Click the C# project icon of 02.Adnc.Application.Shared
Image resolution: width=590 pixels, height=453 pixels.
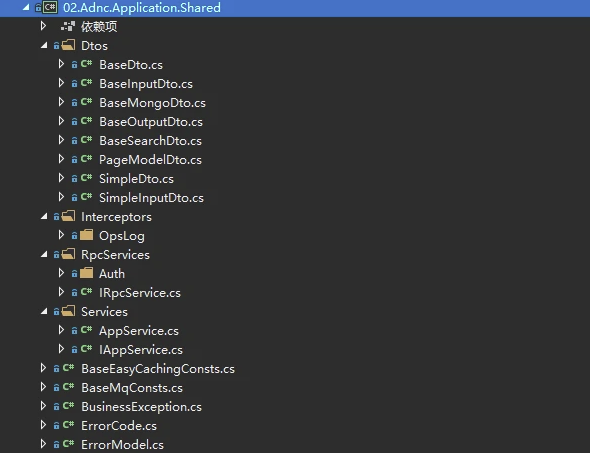point(50,8)
